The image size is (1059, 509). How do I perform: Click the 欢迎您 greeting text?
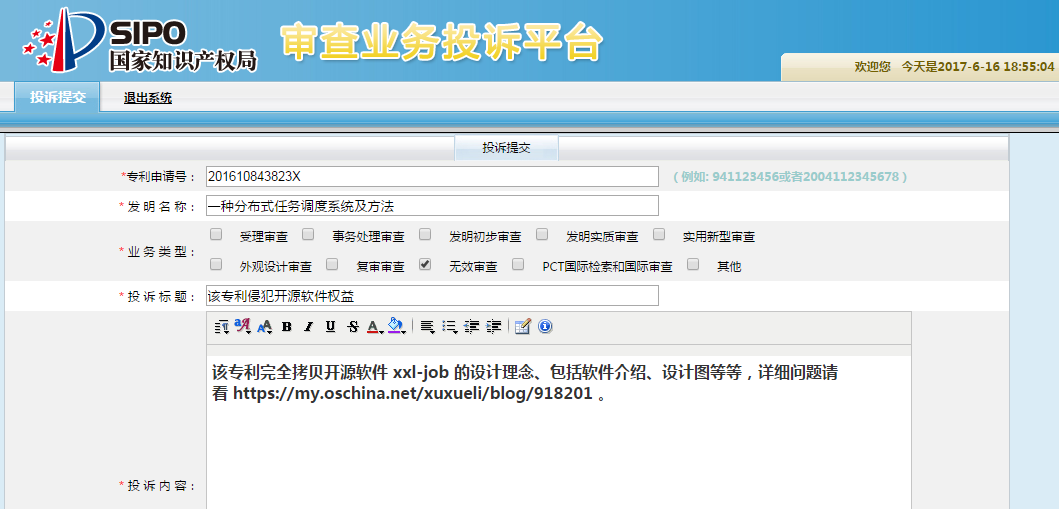872,67
